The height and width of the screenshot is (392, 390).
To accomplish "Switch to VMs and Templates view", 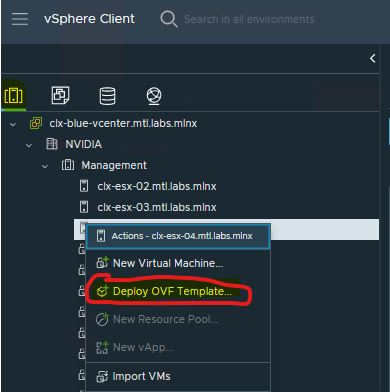I will point(60,95).
